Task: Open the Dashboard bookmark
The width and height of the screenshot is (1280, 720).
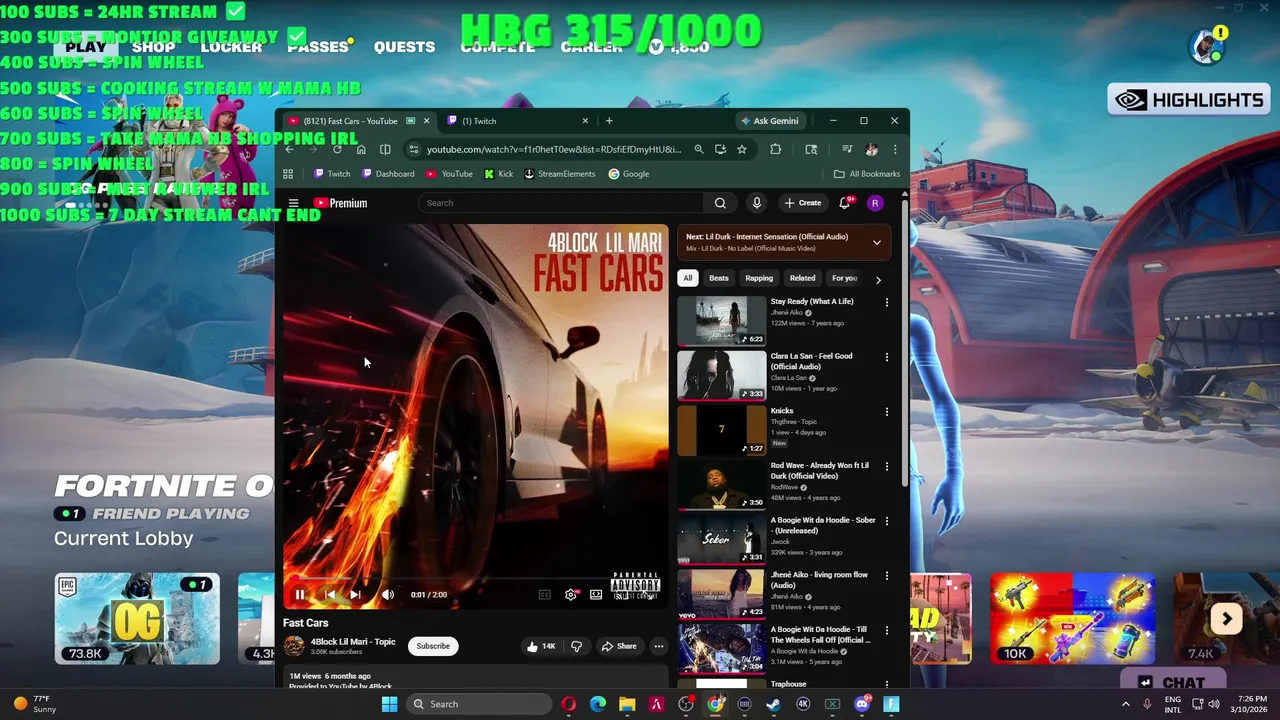Action: (x=388, y=174)
